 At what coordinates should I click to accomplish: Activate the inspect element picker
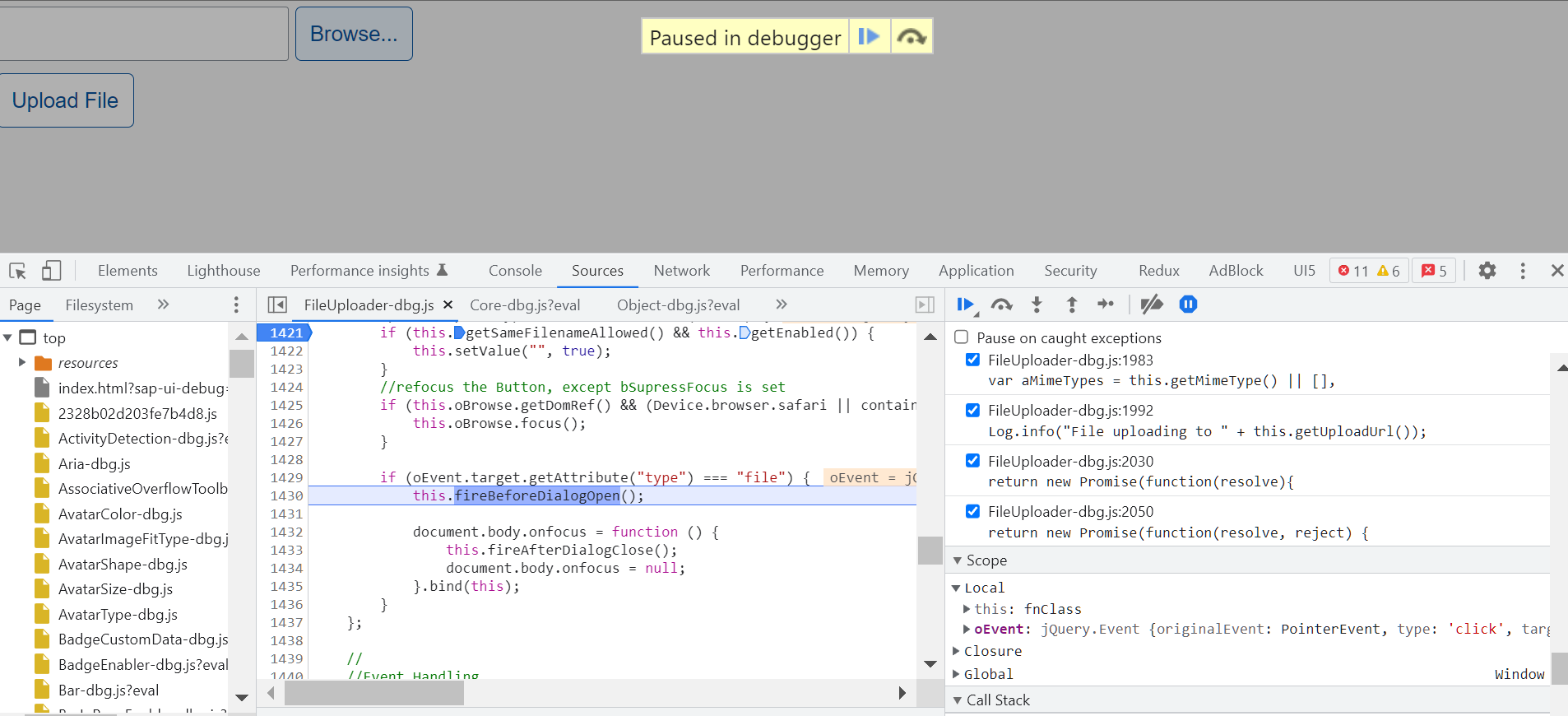pos(17,271)
